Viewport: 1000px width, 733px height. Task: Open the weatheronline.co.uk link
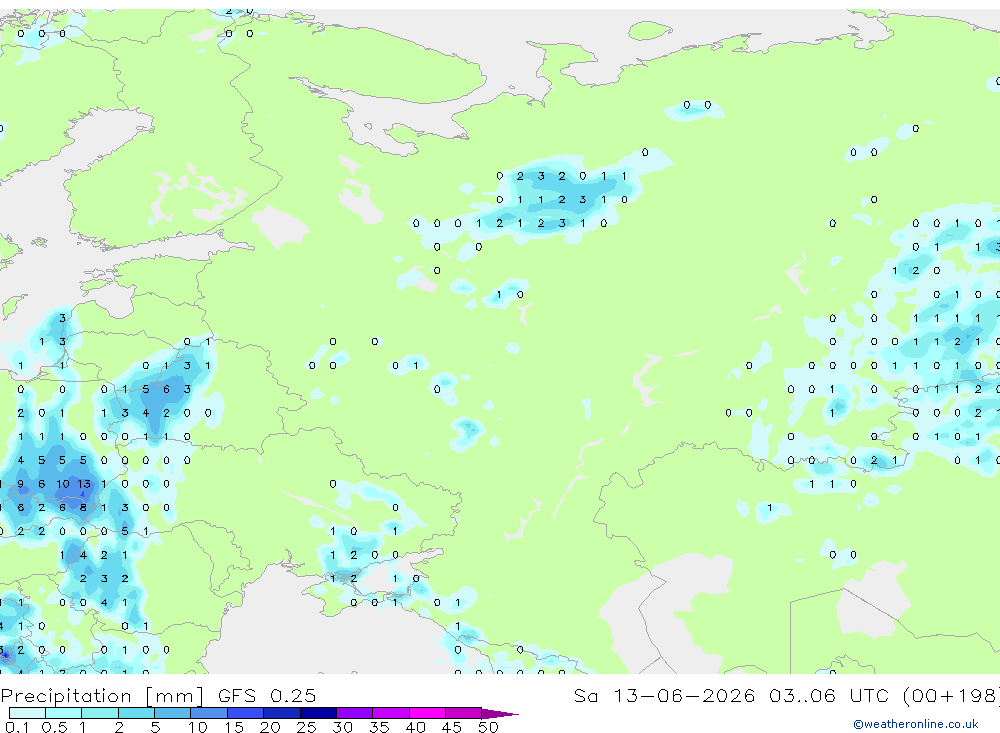916,724
